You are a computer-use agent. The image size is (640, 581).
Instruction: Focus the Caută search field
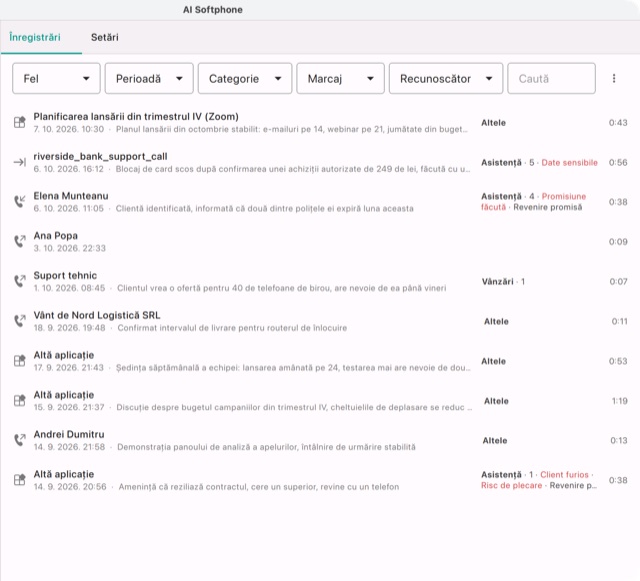[551, 78]
